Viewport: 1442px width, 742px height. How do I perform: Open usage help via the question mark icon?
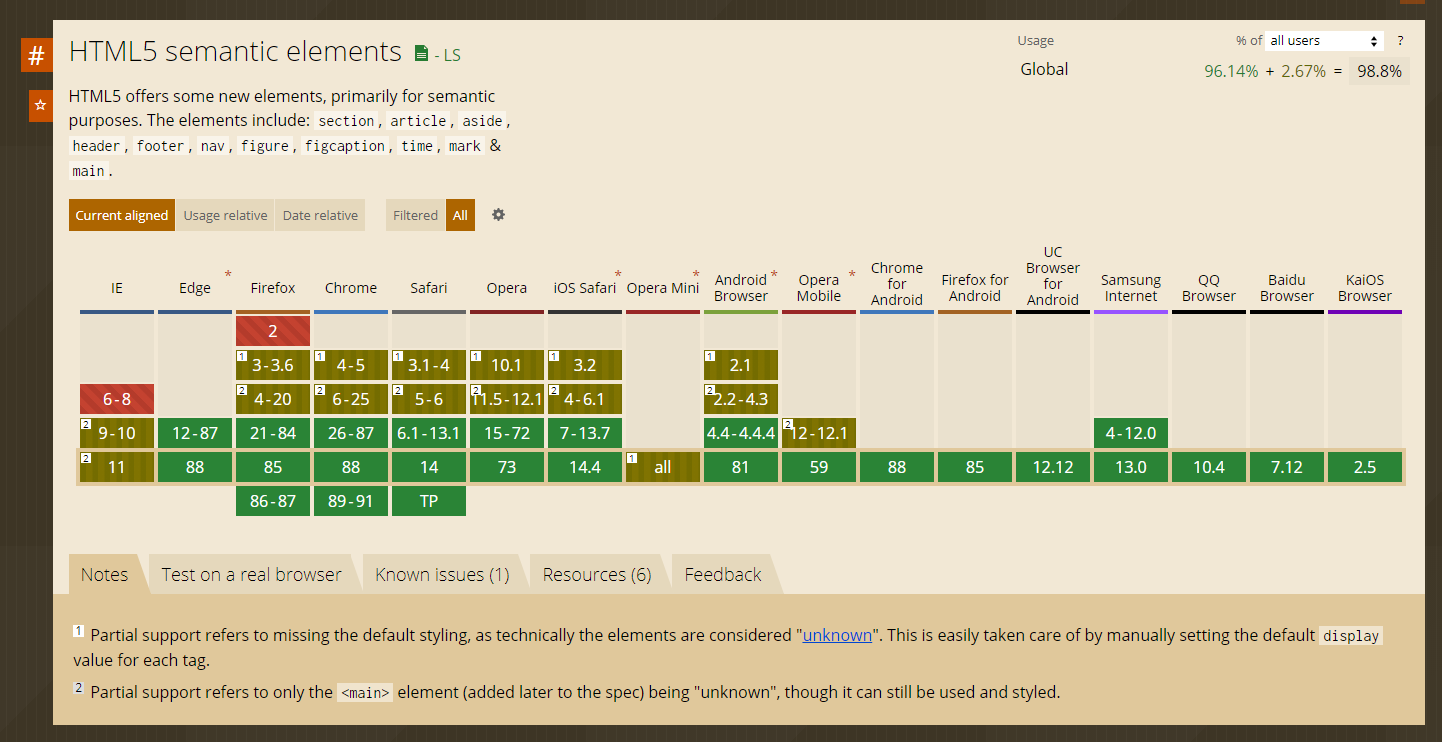(x=1399, y=40)
